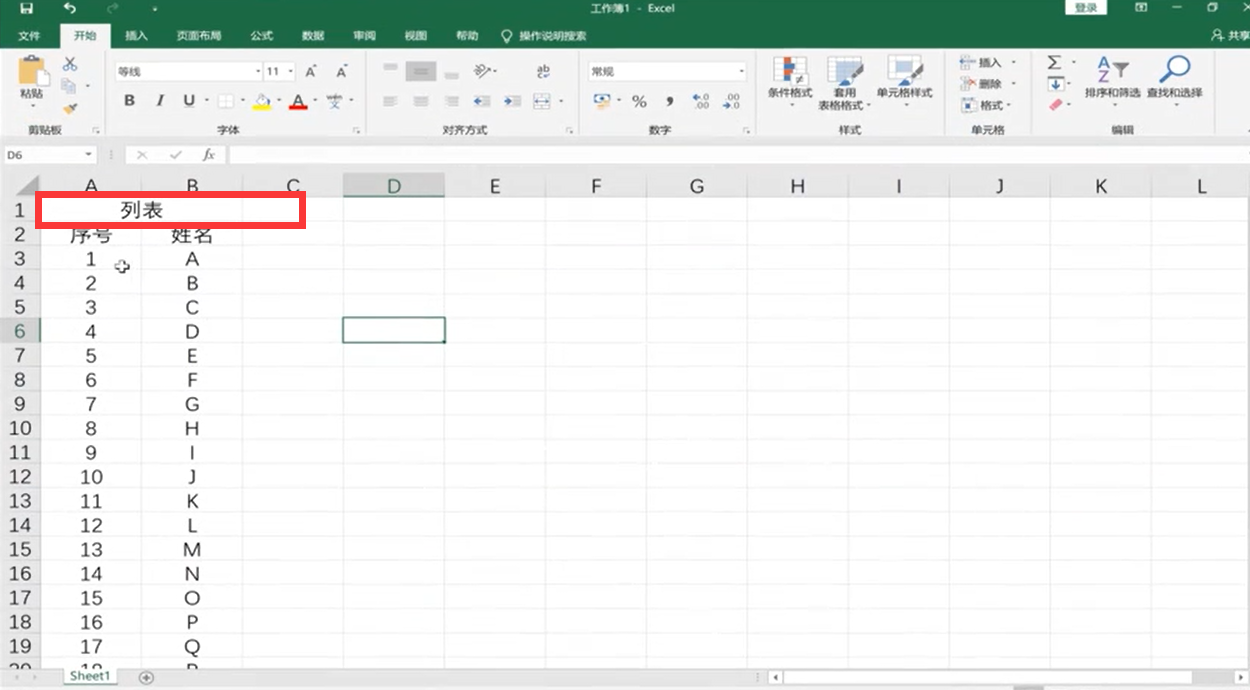
Task: Toggle wrap text (ab) icon
Action: (543, 71)
